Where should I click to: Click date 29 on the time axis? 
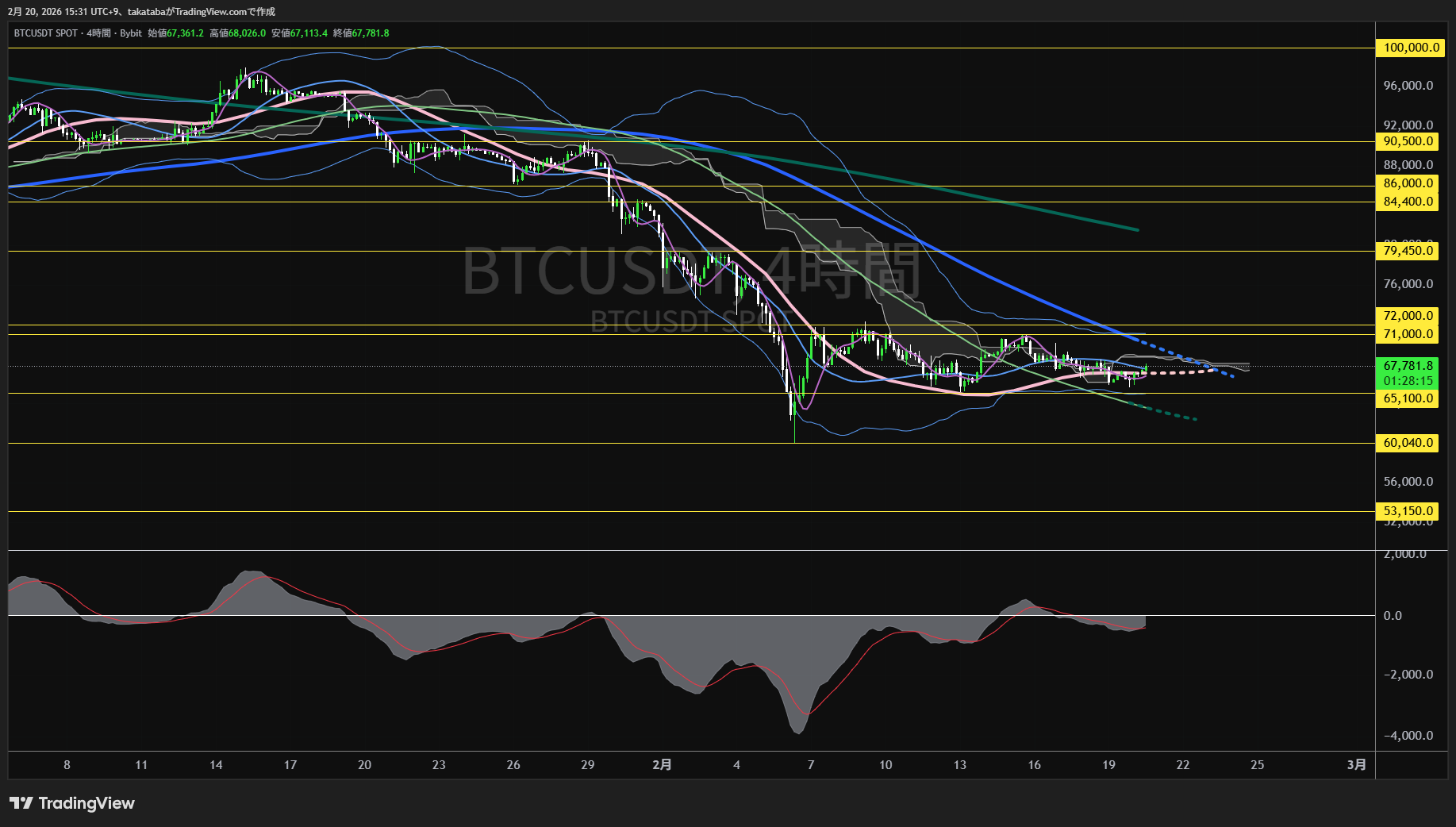588,765
